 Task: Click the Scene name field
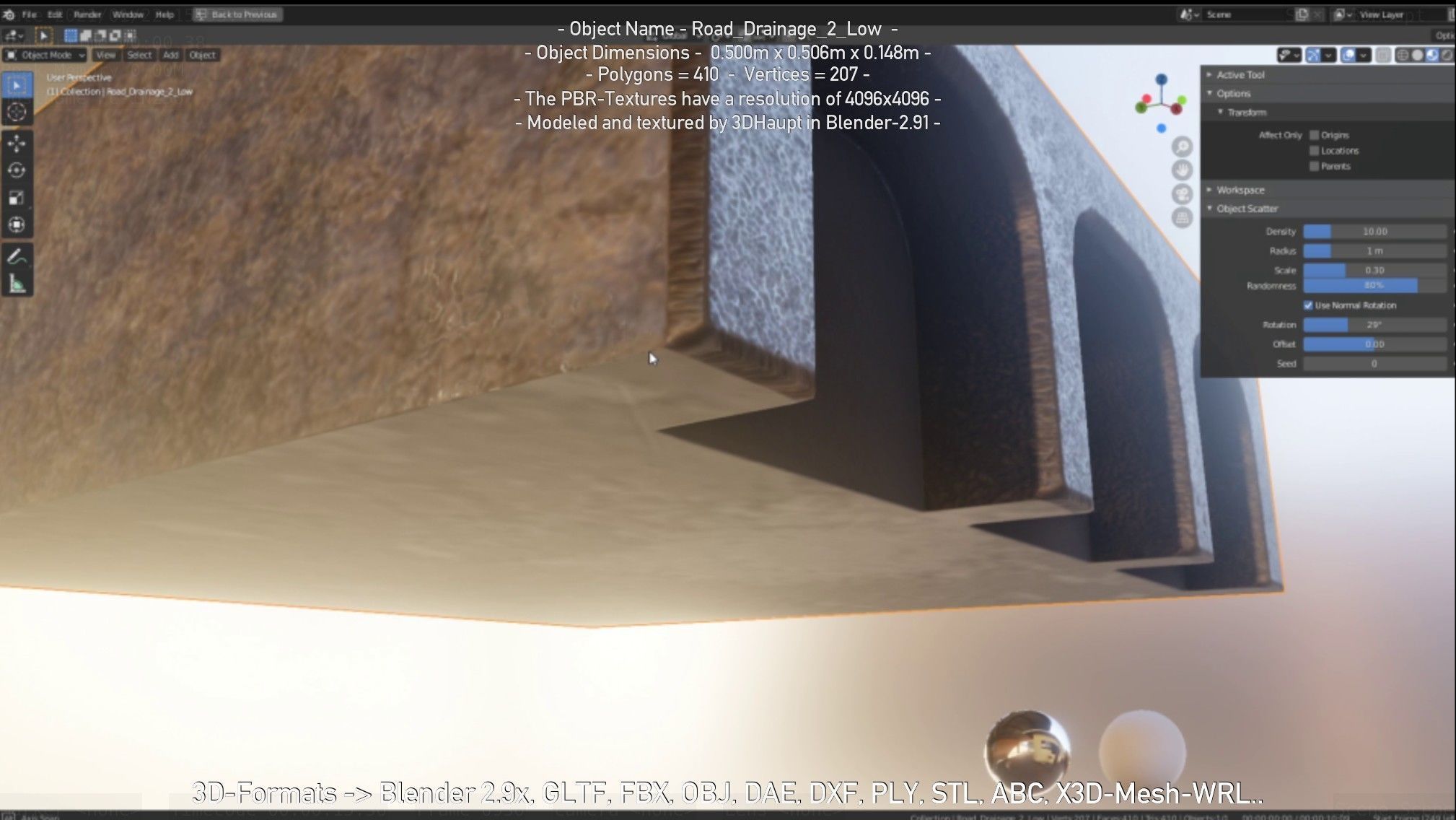pos(1247,14)
